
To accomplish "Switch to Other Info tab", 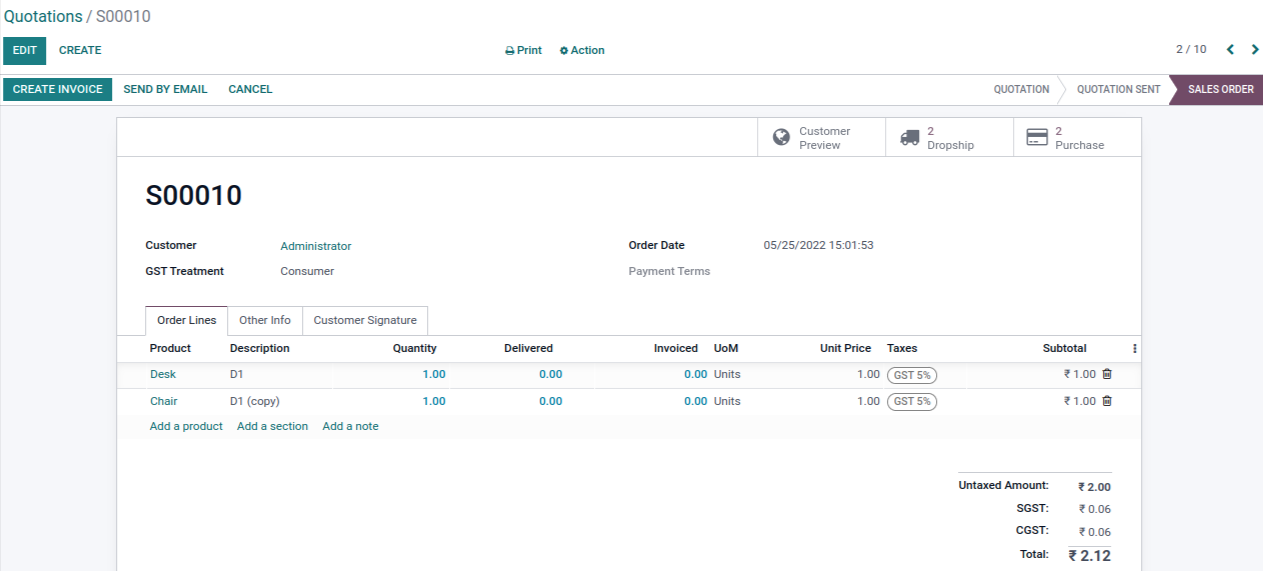I will (x=265, y=320).
